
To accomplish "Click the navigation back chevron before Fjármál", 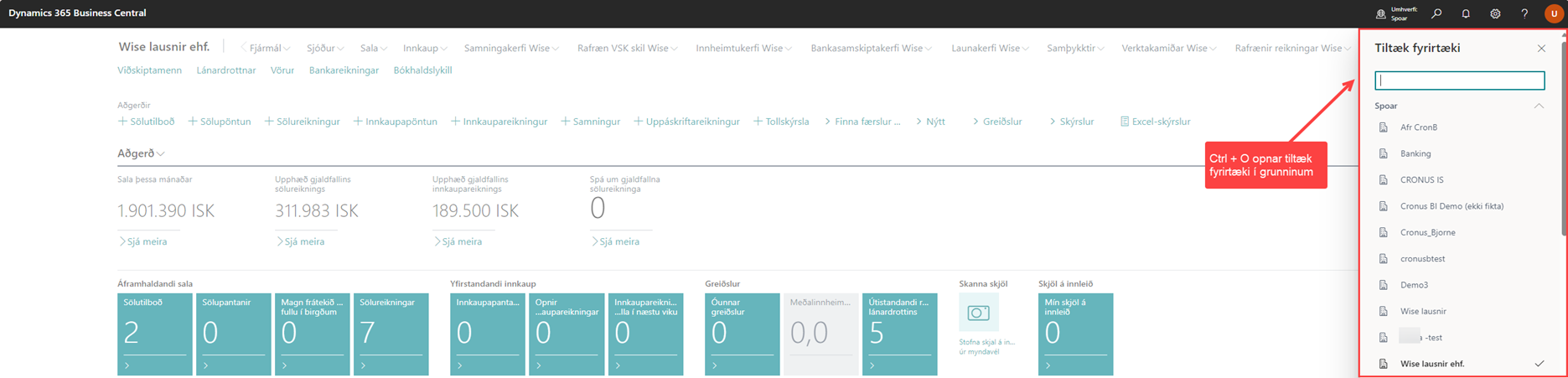I will [244, 49].
